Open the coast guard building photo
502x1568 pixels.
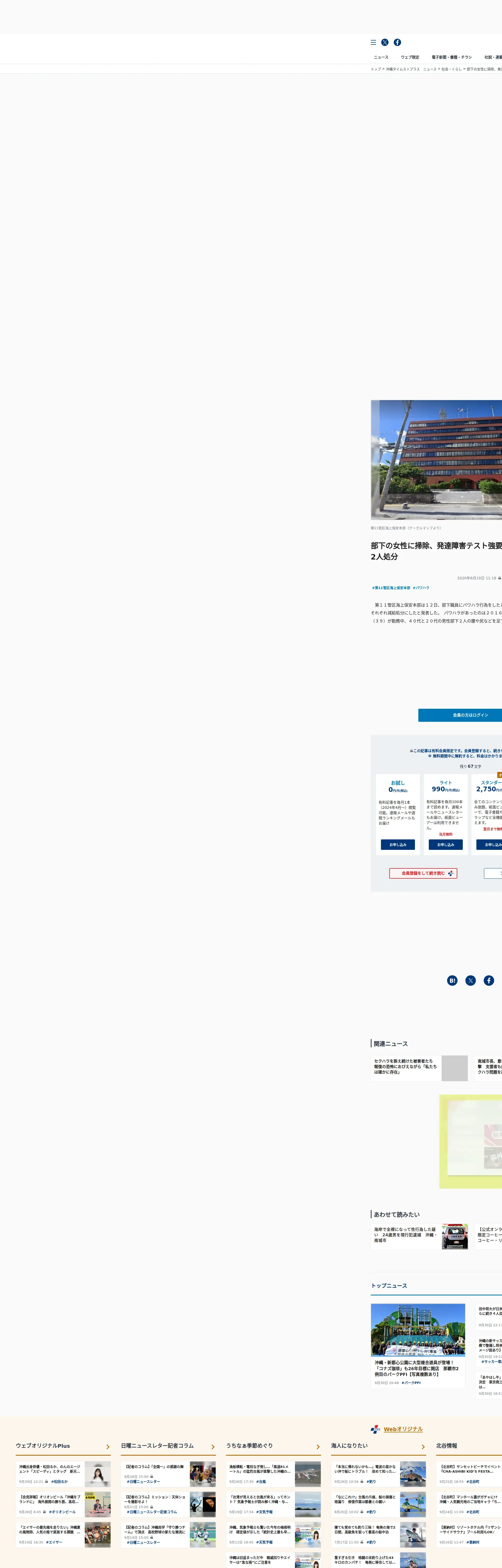(x=436, y=460)
